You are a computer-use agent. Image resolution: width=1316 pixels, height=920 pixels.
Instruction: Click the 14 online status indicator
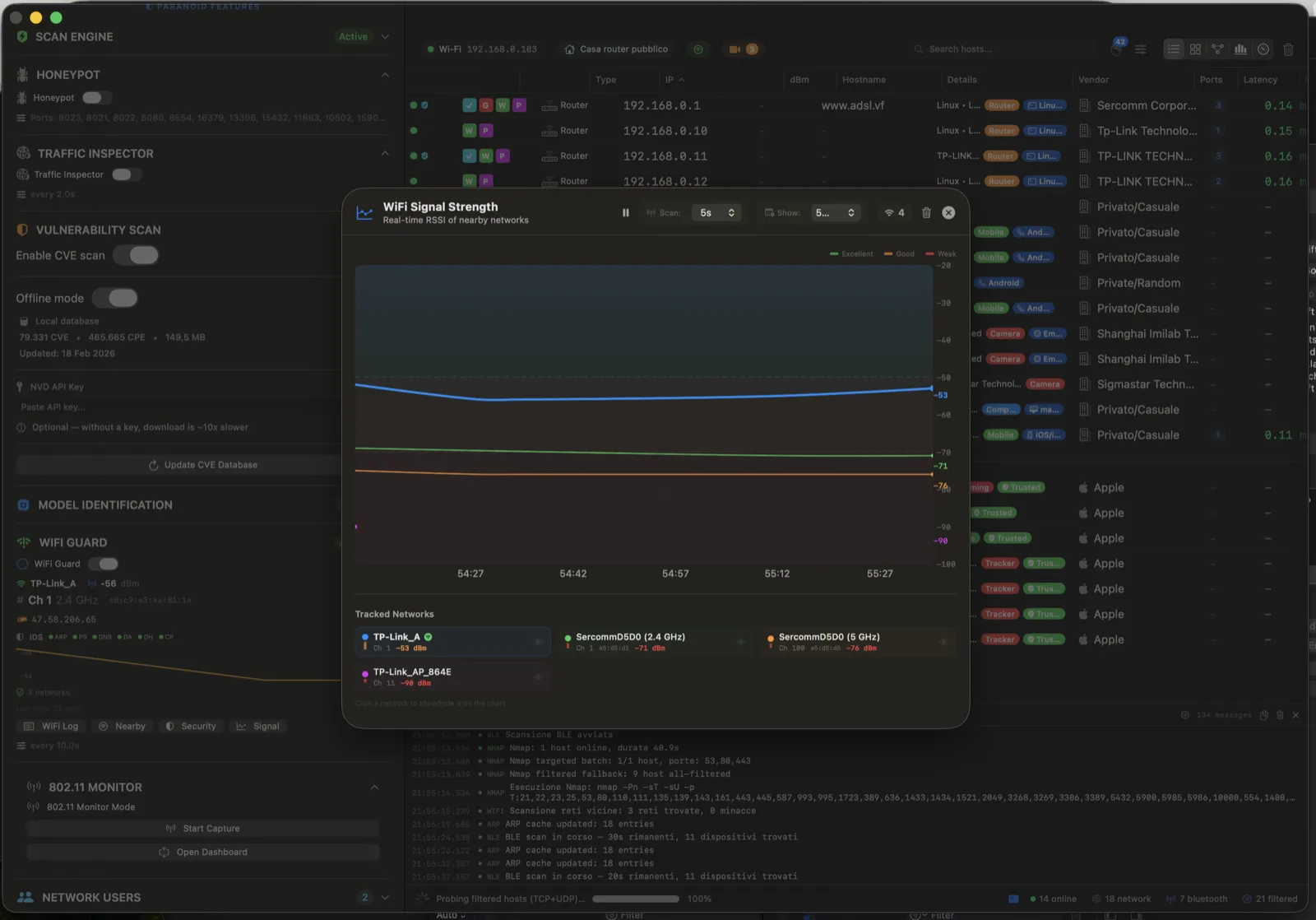click(1053, 899)
